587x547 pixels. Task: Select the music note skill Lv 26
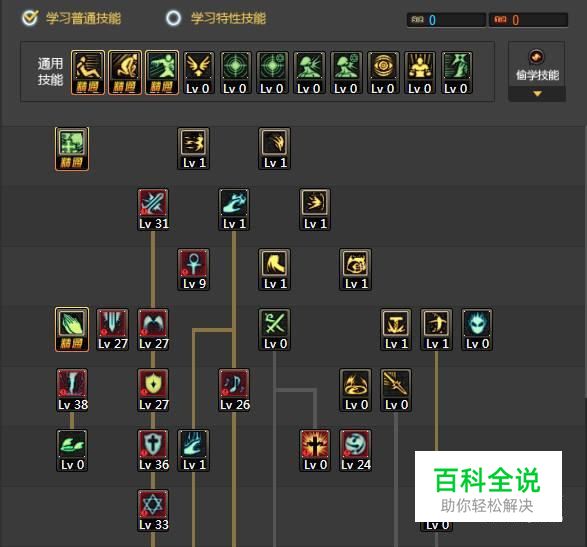(234, 391)
